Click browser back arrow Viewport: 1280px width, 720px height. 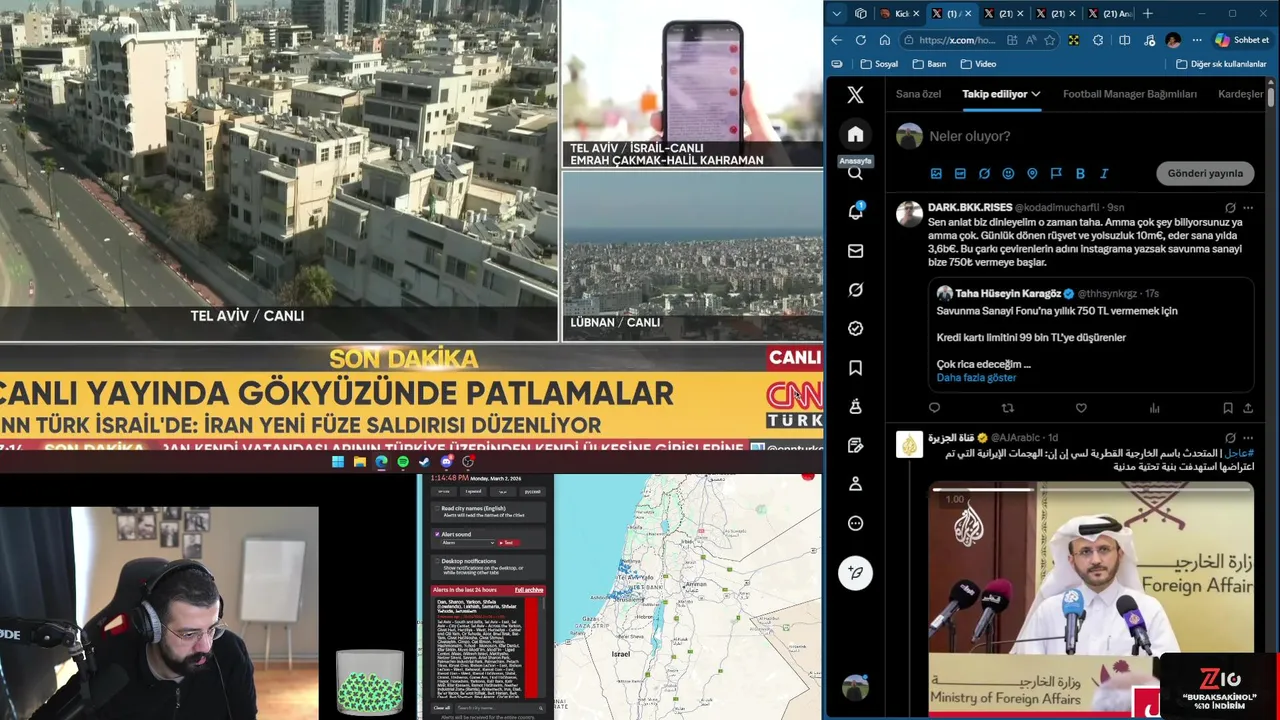point(836,40)
